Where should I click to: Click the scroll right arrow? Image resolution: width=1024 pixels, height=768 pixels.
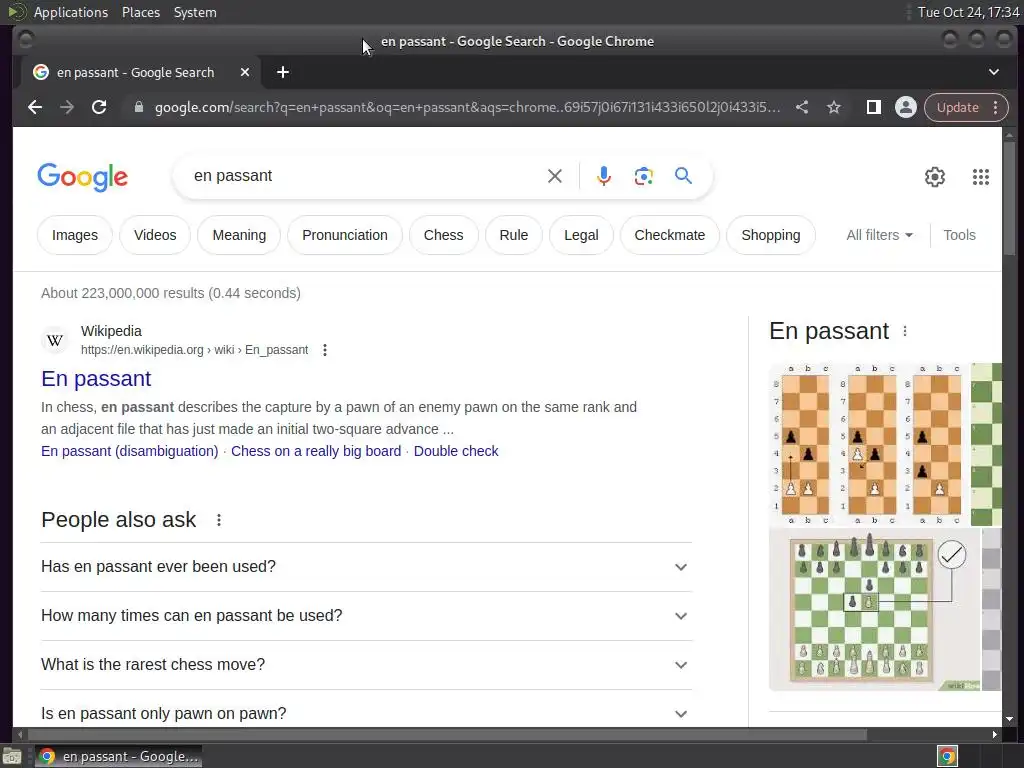pyautogui.click(x=994, y=735)
